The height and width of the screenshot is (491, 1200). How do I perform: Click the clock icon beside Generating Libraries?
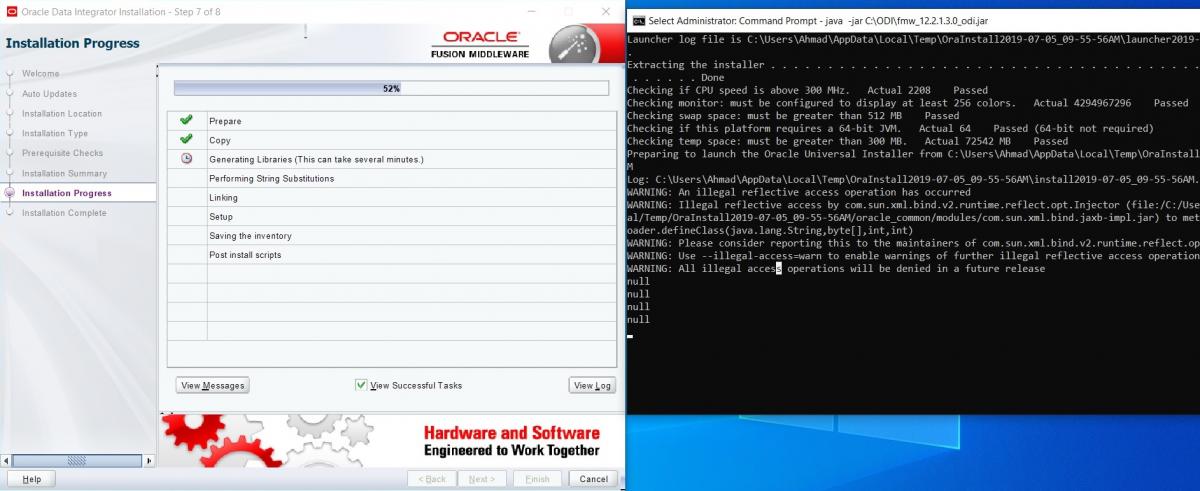[x=186, y=159]
